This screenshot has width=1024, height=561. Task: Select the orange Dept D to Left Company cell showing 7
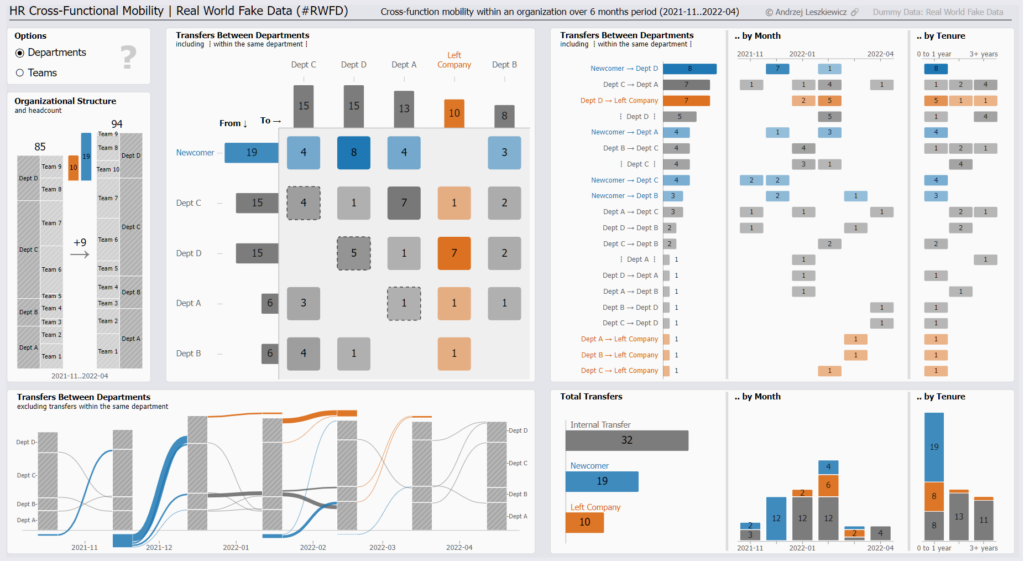pos(454,253)
